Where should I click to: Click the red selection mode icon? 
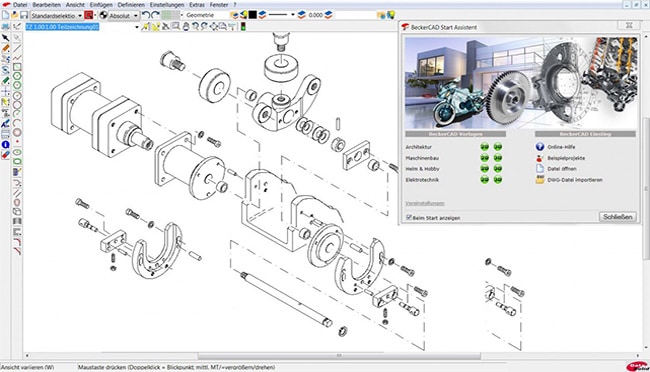(89, 15)
